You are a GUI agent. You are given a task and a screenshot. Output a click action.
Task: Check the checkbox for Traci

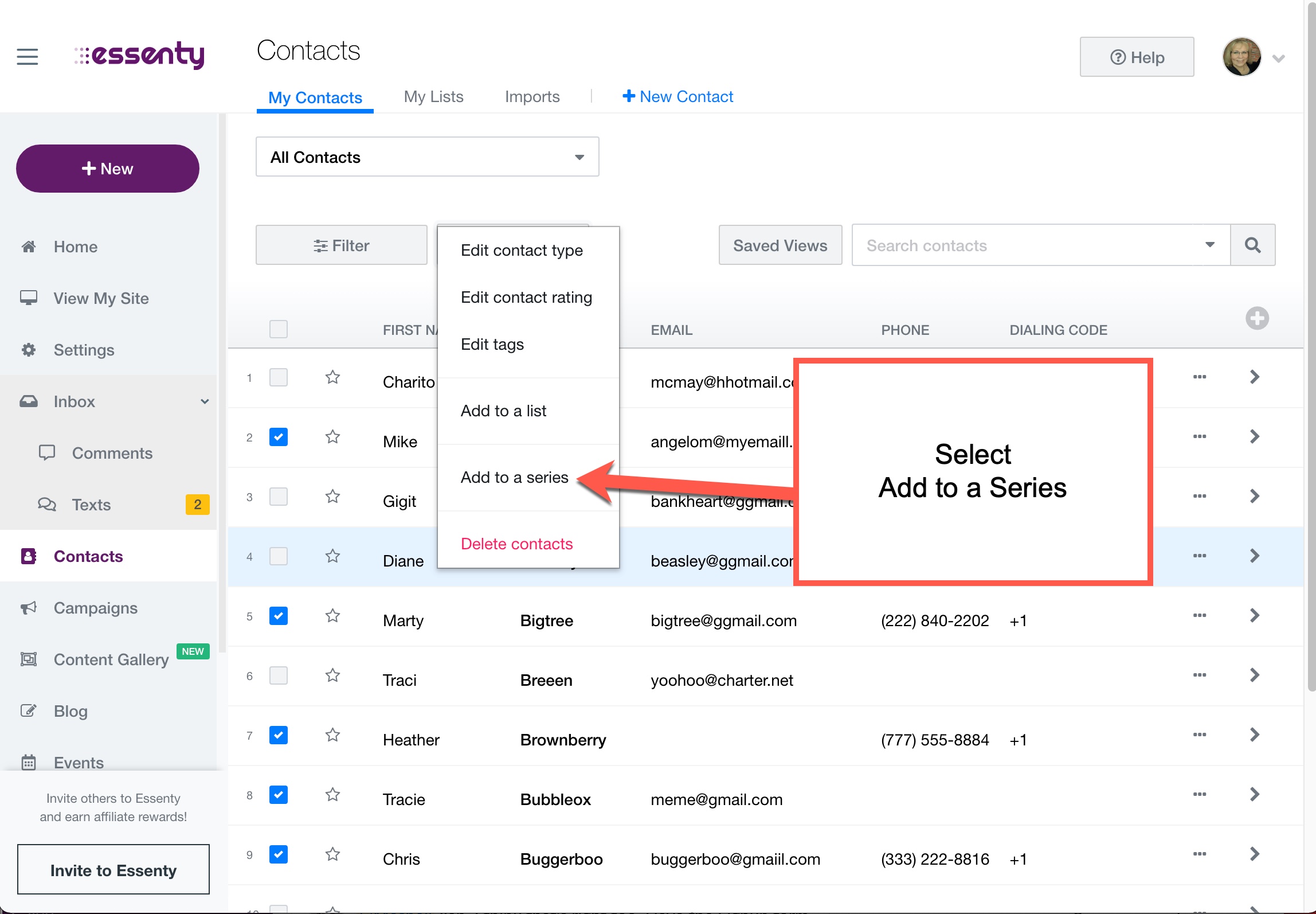tap(279, 675)
